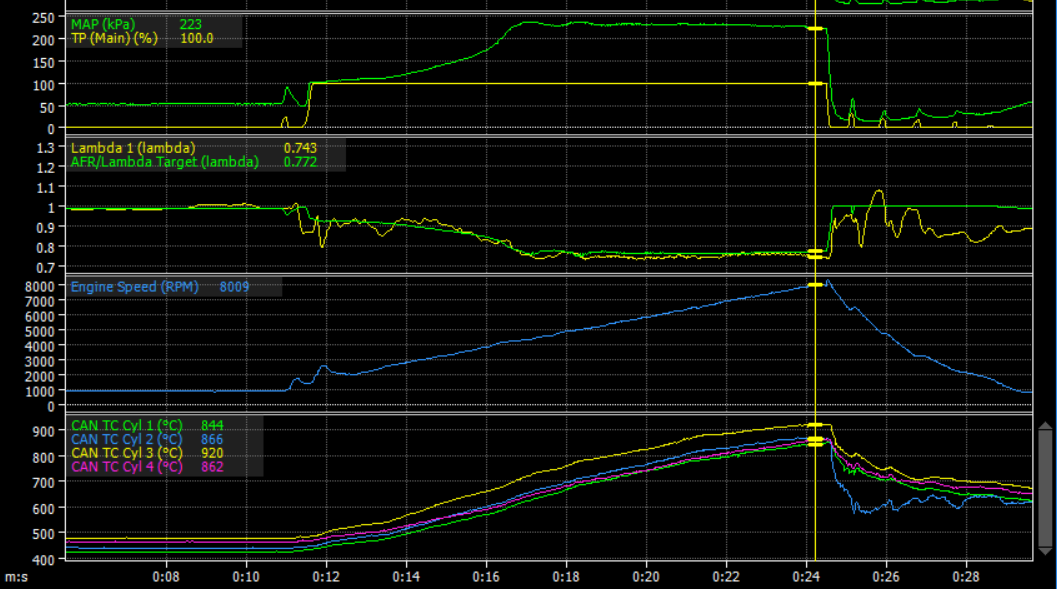The height and width of the screenshot is (589, 1057).
Task: Click the Cyl 1 temperature value 844
Action: pyautogui.click(x=212, y=425)
